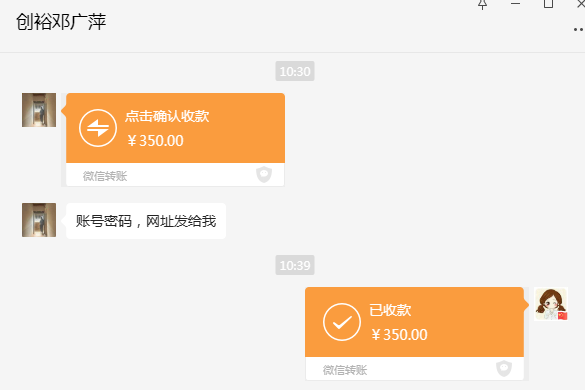
Task: Click the checkmark icon in received payment
Action: pos(342,322)
